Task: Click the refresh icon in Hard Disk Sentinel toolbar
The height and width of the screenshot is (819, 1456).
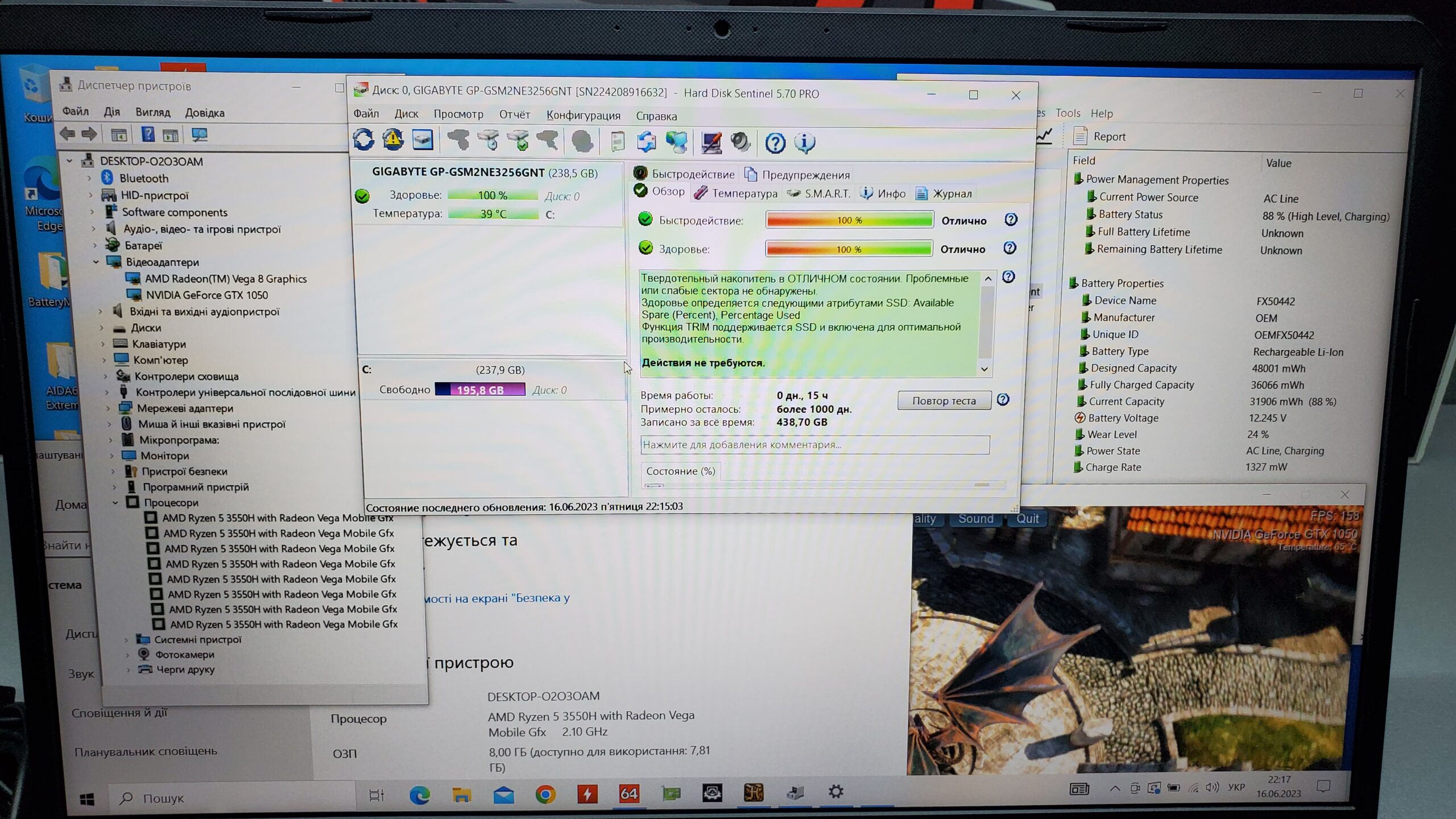Action: [x=363, y=140]
